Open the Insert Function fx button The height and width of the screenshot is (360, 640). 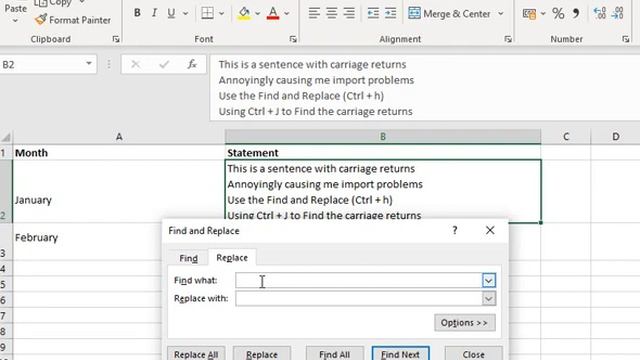[x=192, y=64]
